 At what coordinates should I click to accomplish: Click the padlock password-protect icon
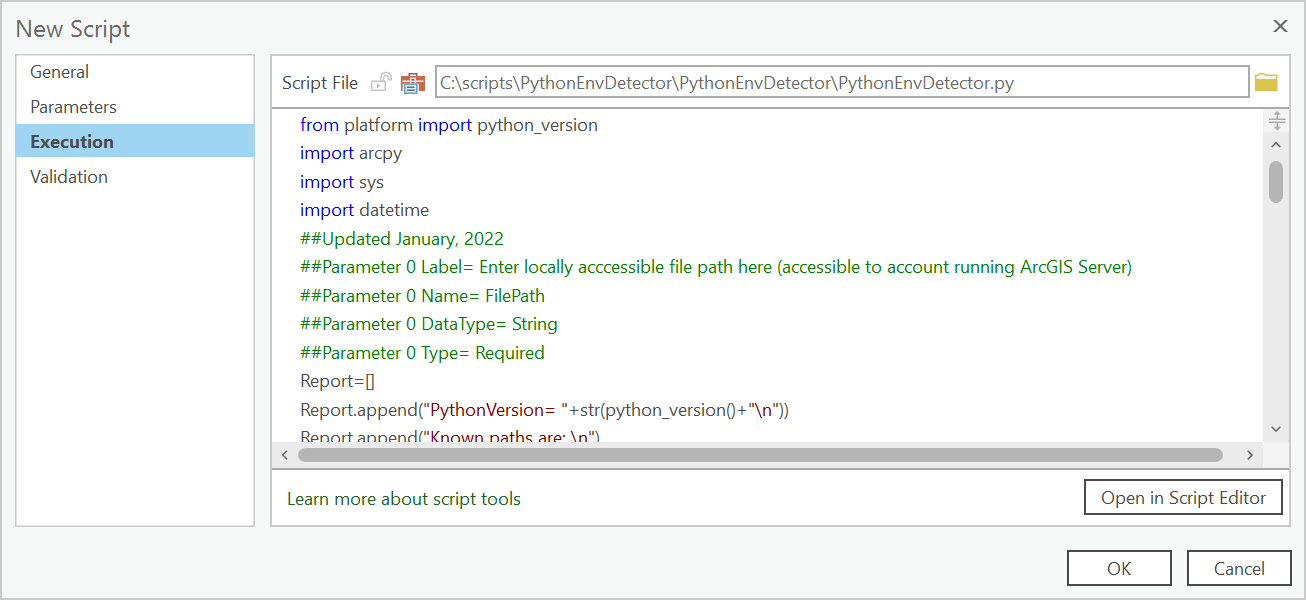point(381,83)
